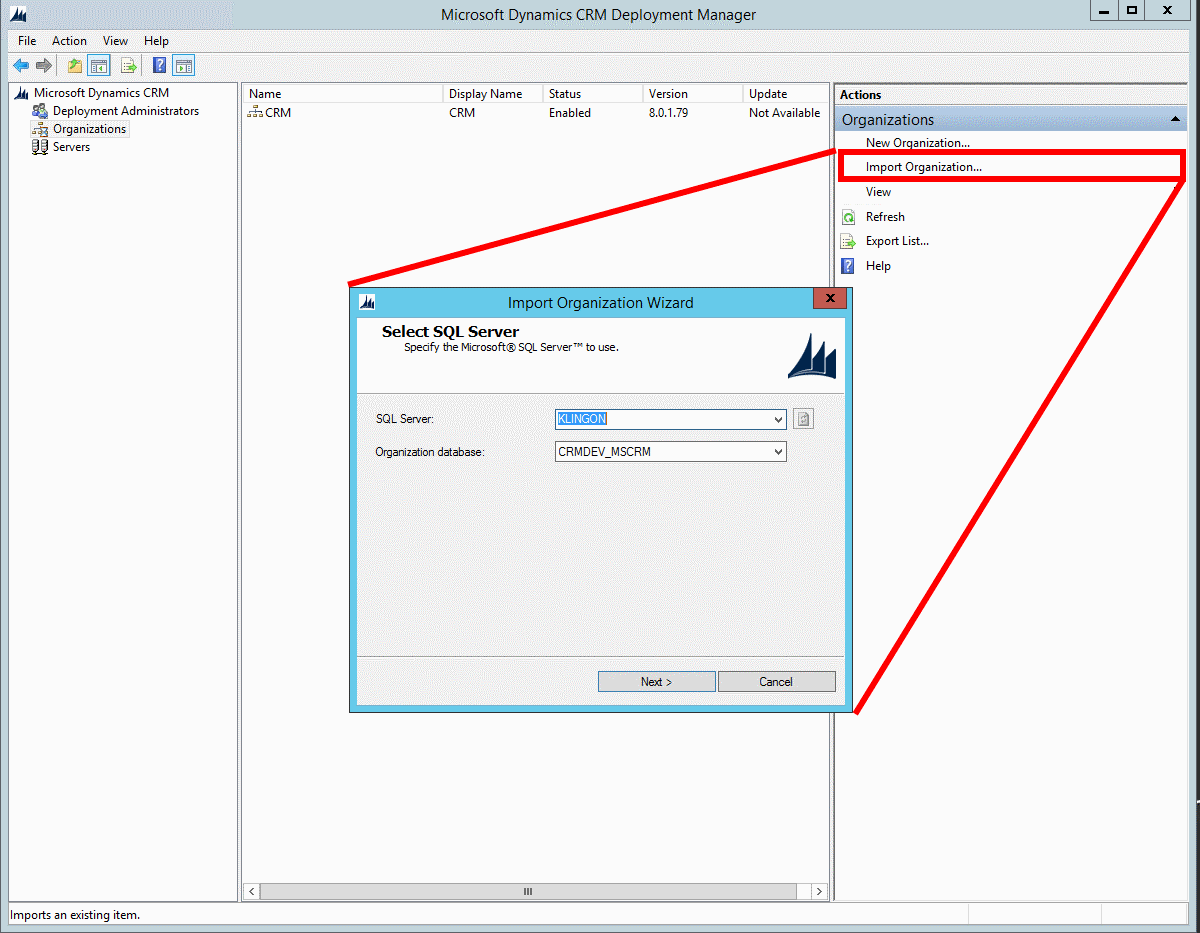Click the blue Help toolbar icon
The height and width of the screenshot is (933, 1200).
click(159, 66)
